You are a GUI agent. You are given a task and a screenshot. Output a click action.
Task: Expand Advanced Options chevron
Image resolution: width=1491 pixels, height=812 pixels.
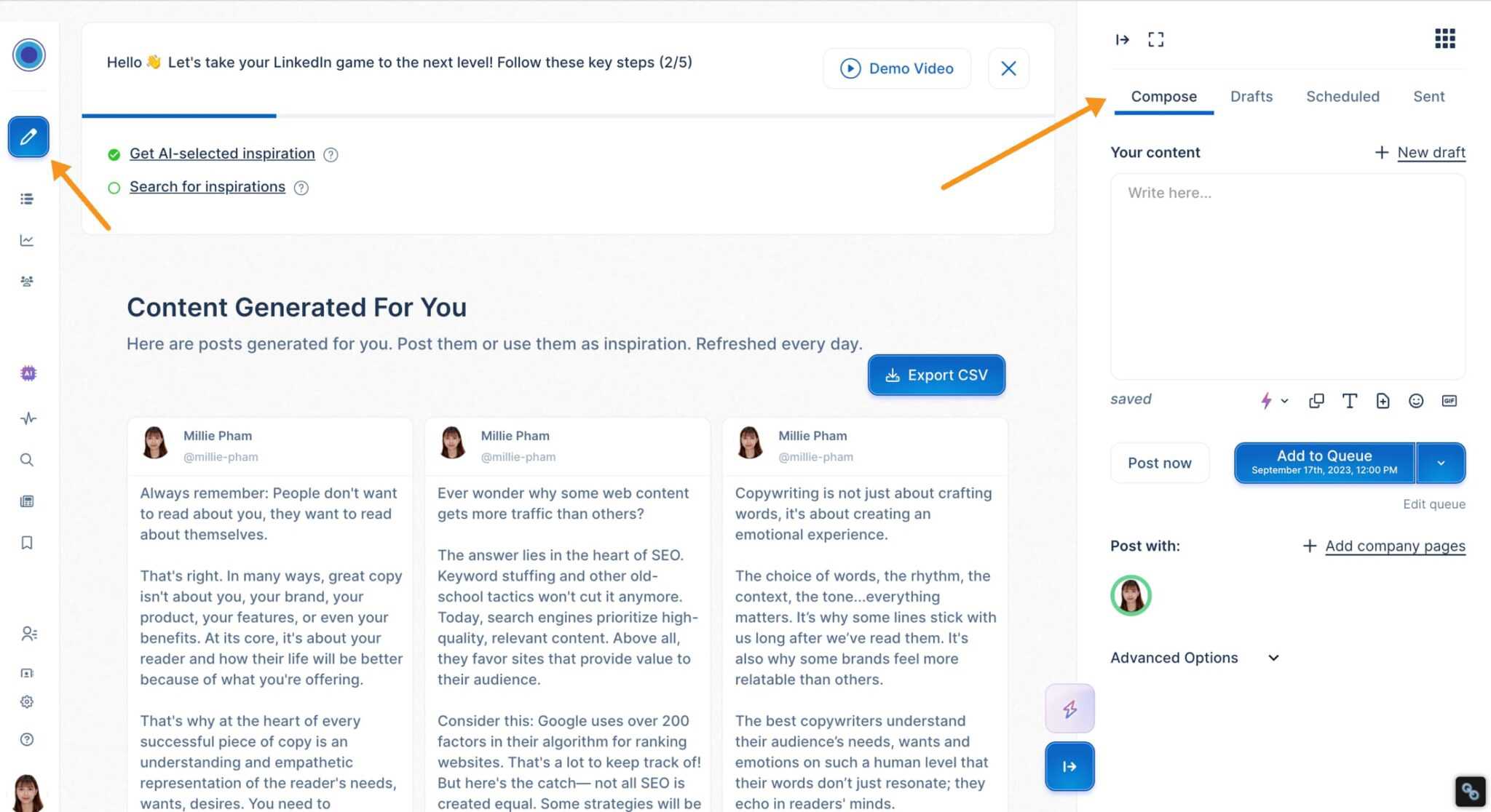1273,658
